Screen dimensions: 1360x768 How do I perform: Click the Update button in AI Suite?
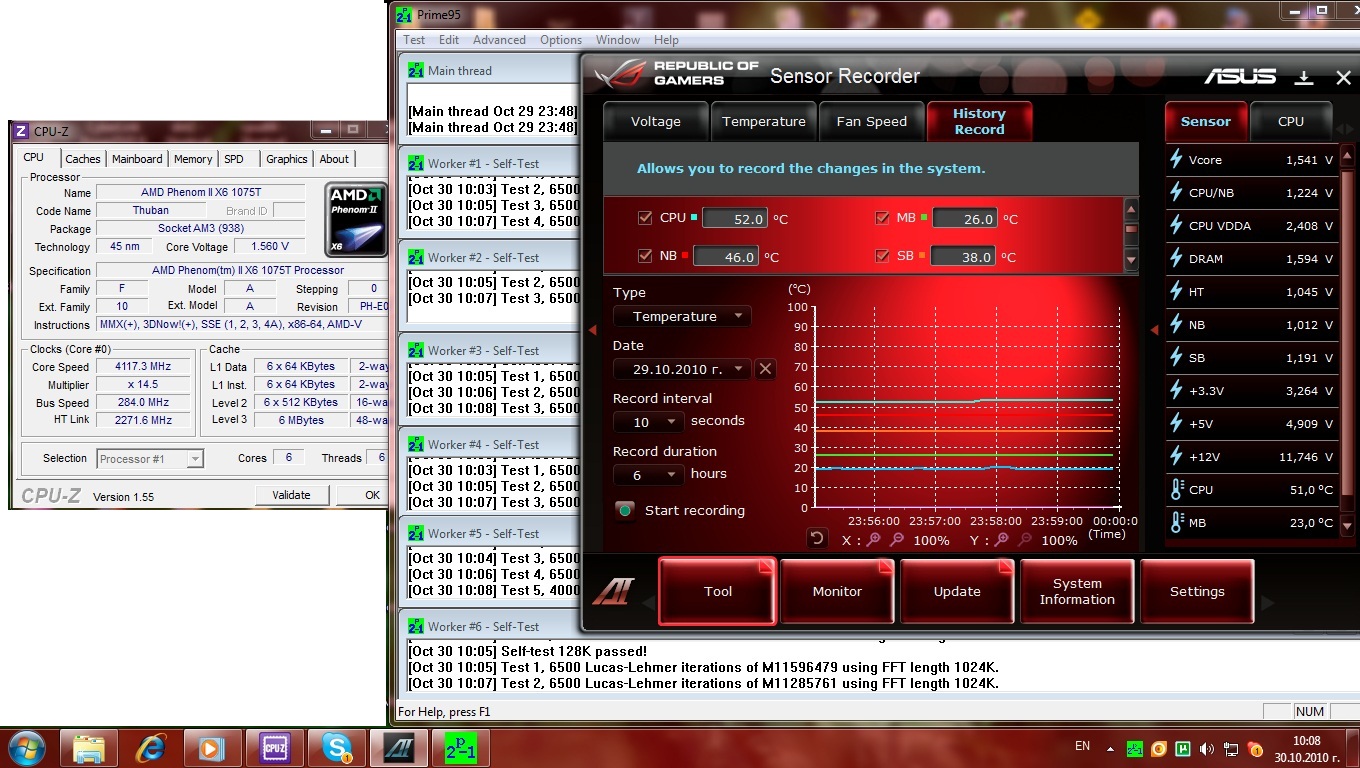coord(957,591)
